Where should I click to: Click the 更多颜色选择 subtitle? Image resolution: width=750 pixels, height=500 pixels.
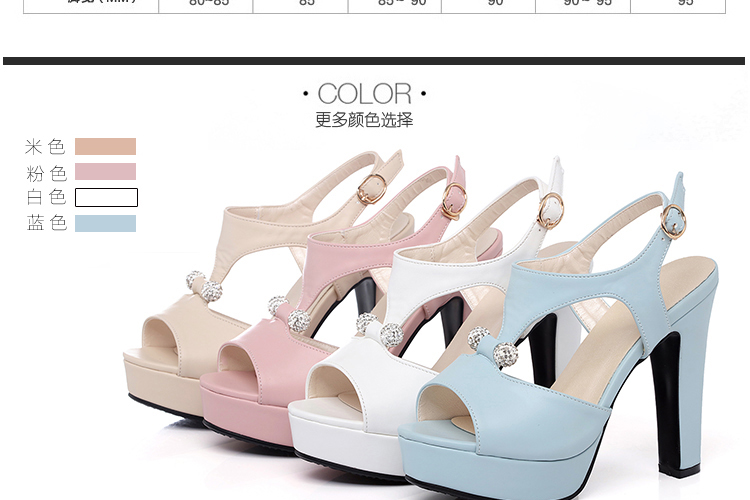point(364,120)
